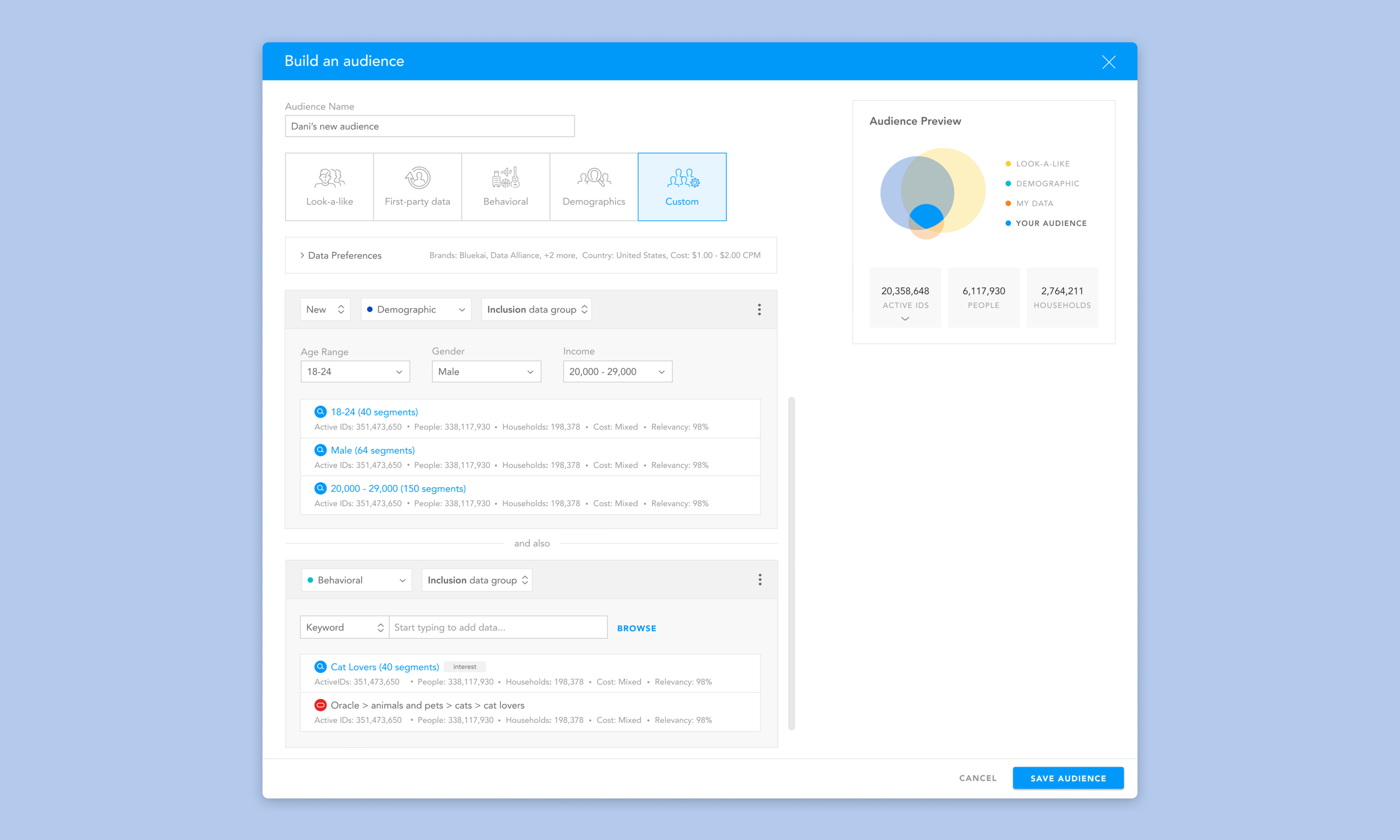Open the Income 20,000 - 29,000 dropdown
This screenshot has width=1400, height=840.
click(x=617, y=372)
